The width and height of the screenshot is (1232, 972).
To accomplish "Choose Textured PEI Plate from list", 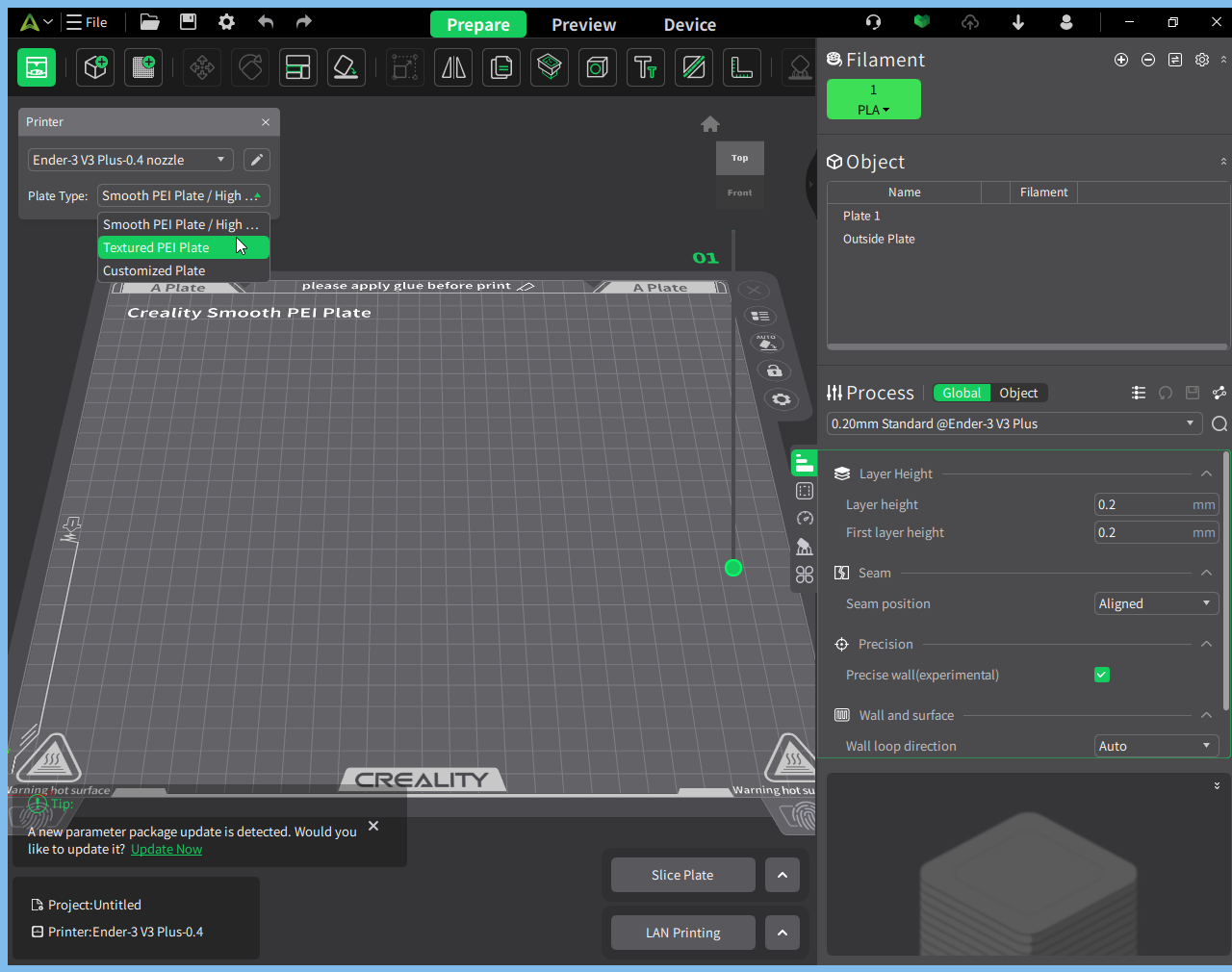I will coord(183,247).
